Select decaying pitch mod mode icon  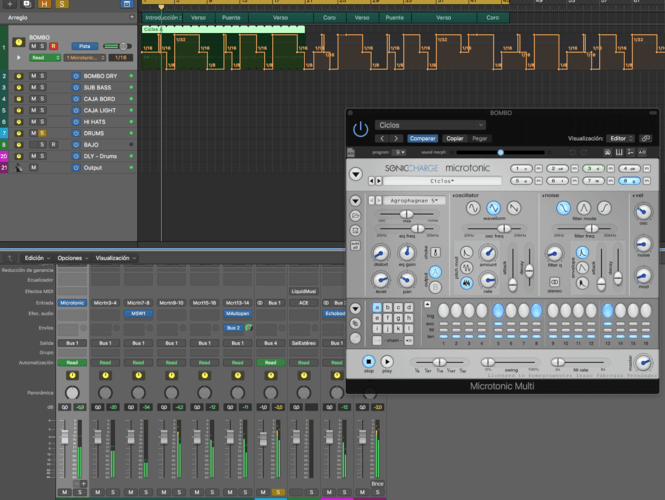(x=467, y=253)
